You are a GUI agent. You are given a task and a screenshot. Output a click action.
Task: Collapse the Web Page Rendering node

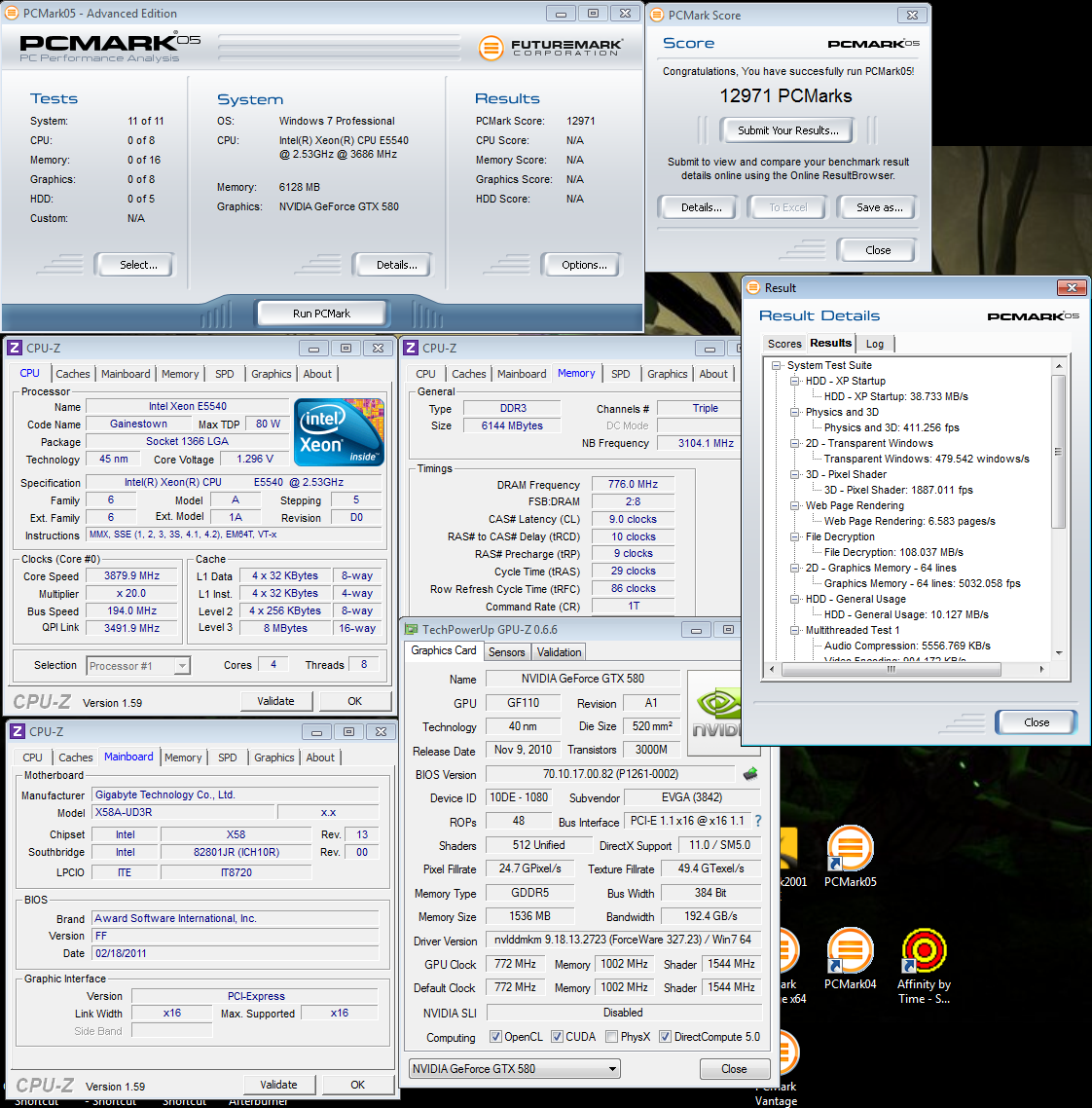pyautogui.click(x=794, y=505)
